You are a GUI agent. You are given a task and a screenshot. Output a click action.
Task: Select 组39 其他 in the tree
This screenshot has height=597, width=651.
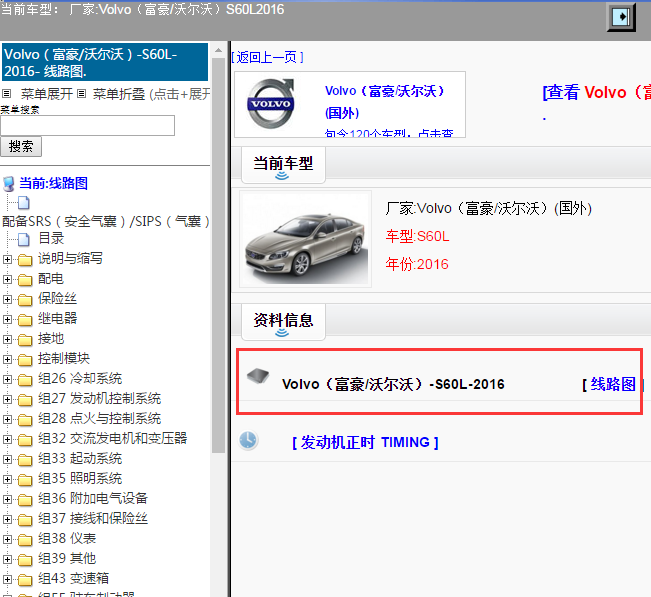[x=67, y=559]
